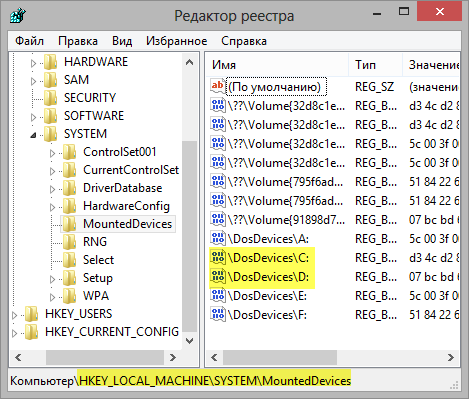The width and height of the screenshot is (469, 399).
Task: Click the tree pane scroll left arrow
Action: [x=18, y=358]
